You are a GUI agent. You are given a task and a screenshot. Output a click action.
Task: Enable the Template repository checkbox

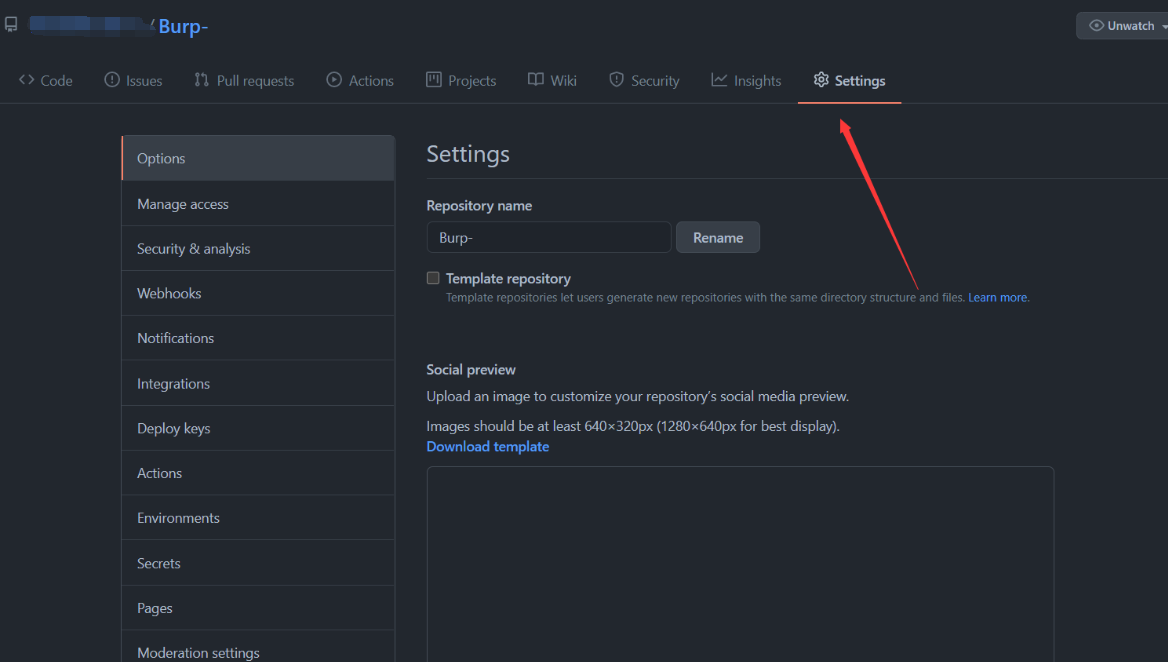coord(433,278)
